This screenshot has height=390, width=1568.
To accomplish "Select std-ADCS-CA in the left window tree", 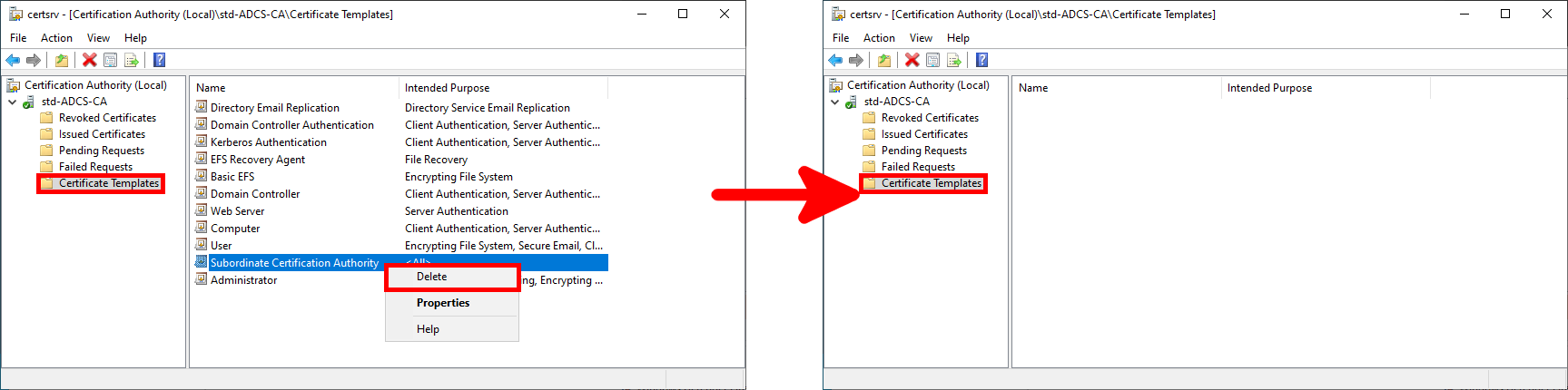I will (x=74, y=102).
